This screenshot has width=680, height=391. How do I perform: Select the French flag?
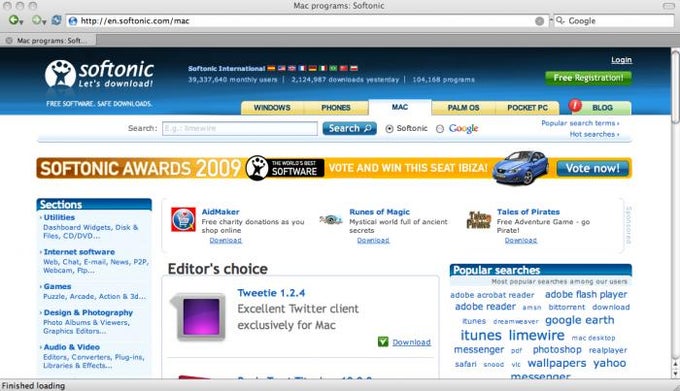click(302, 68)
